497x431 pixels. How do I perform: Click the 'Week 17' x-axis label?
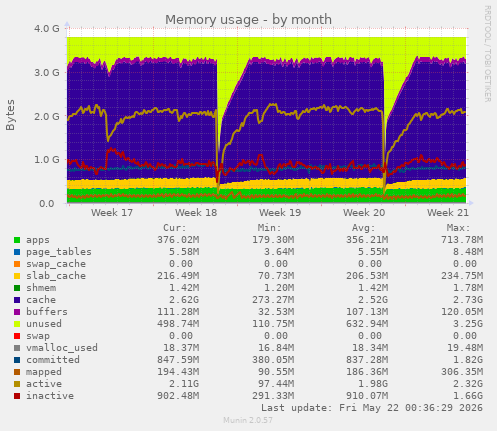click(x=112, y=213)
